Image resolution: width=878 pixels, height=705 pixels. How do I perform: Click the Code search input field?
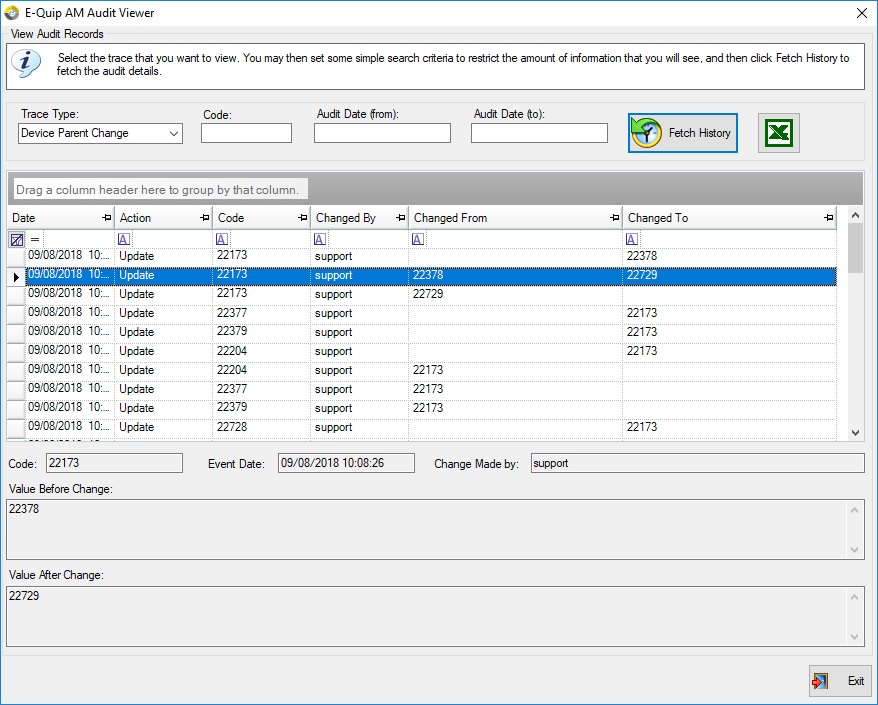click(246, 133)
